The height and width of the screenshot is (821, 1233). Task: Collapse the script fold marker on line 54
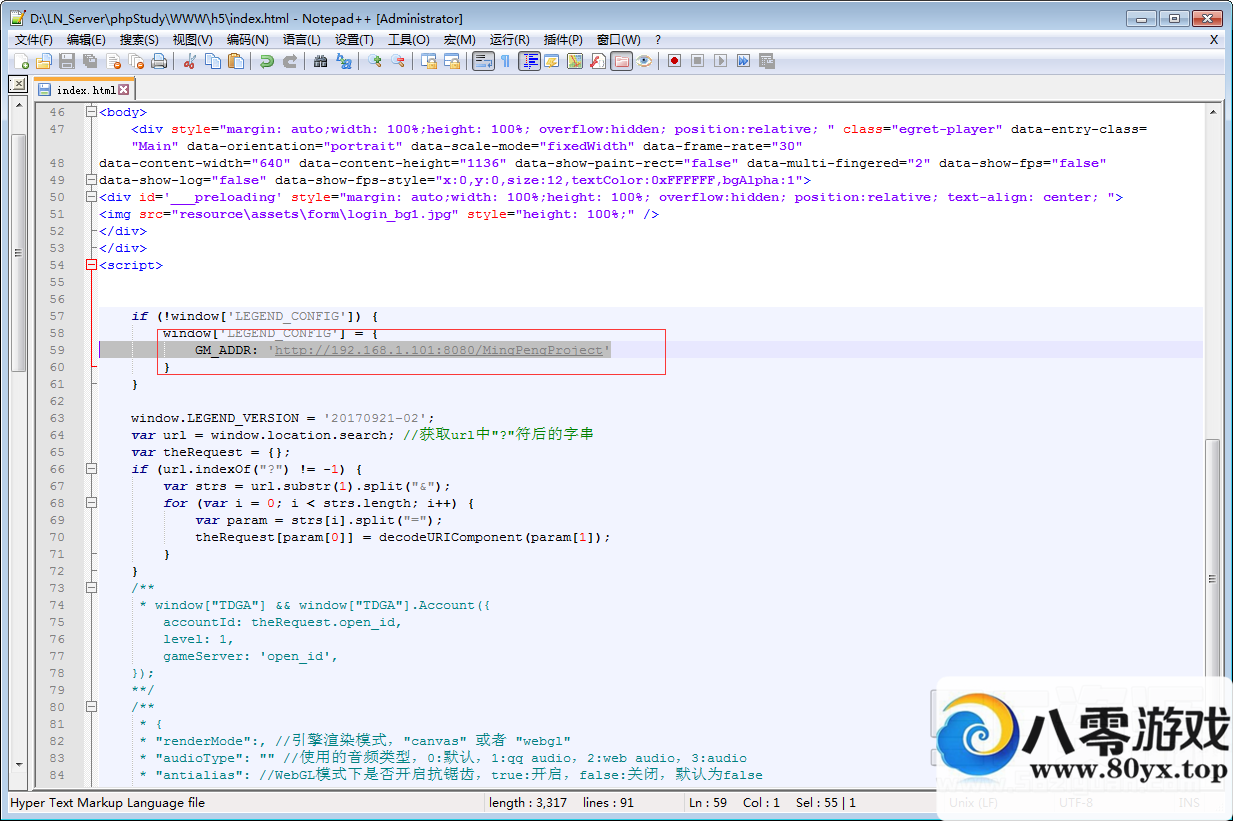click(x=91, y=265)
